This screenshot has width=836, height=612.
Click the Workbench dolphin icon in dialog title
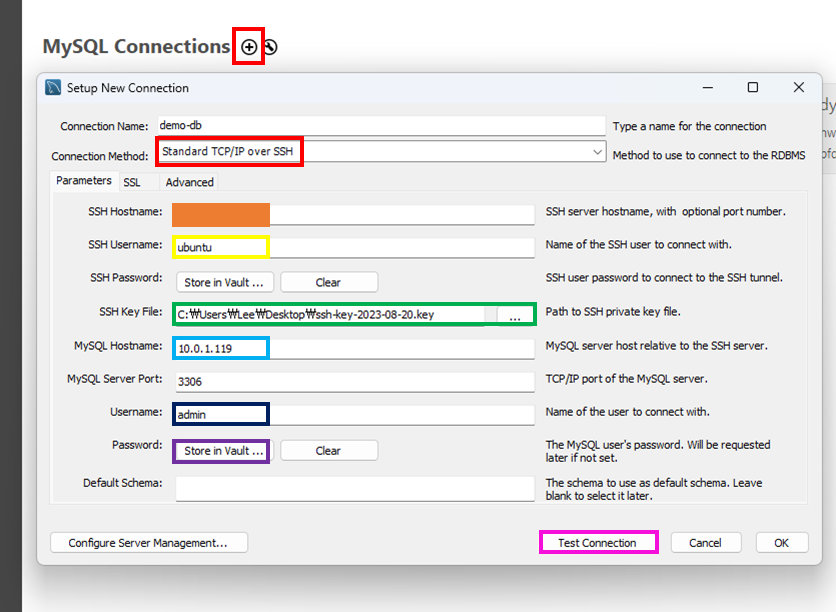click(53, 87)
